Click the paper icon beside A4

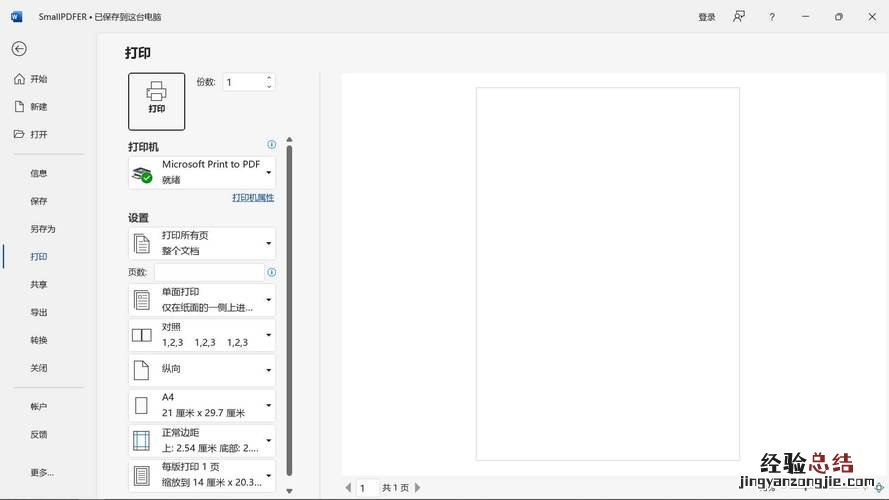click(x=141, y=405)
